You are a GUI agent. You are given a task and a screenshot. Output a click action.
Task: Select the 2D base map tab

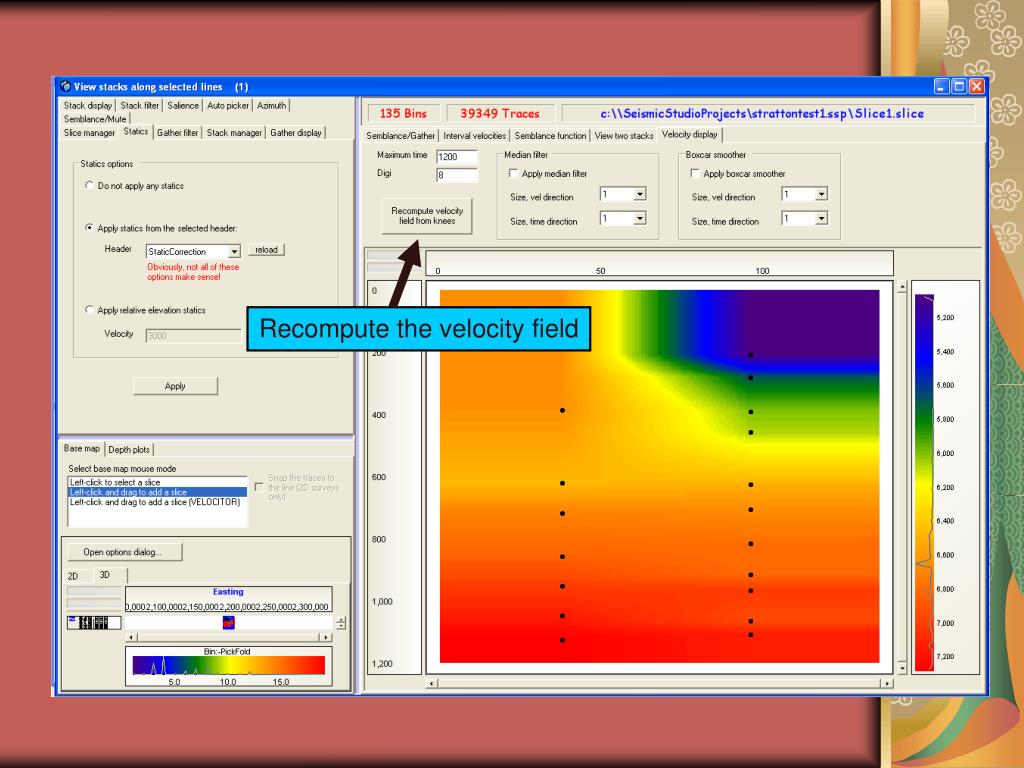[x=73, y=576]
